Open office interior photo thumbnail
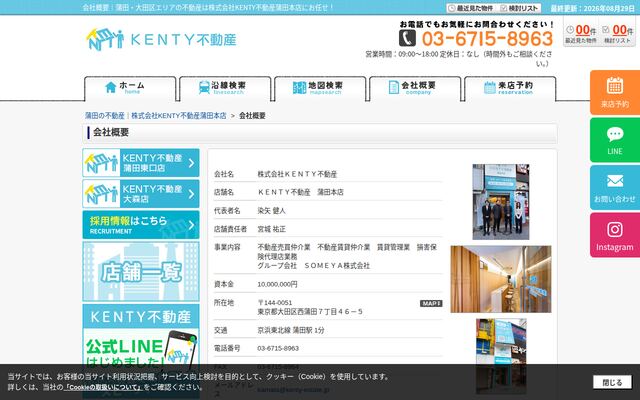This screenshot has height=400, width=640. (x=501, y=279)
